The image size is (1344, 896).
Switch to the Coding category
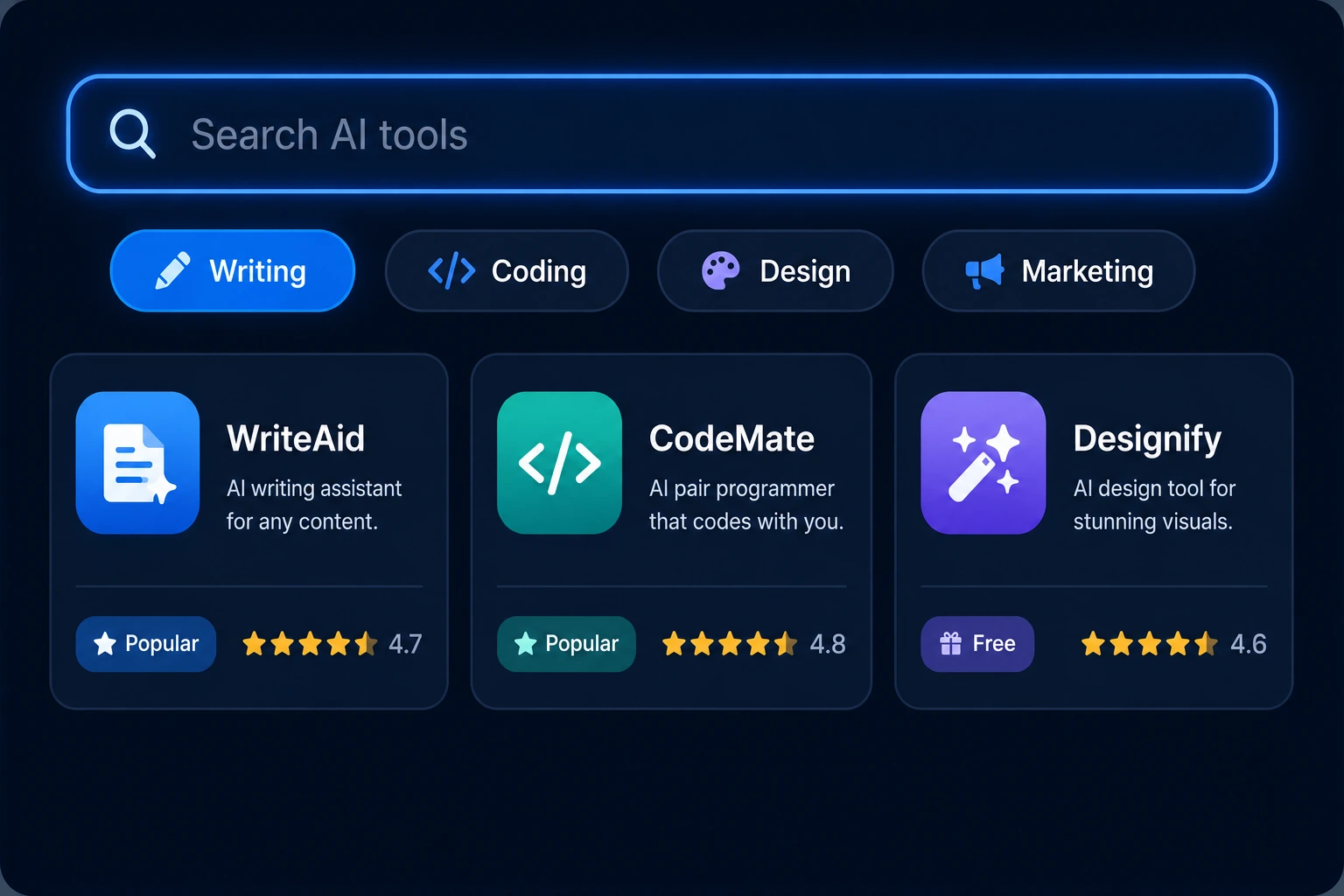tap(507, 270)
